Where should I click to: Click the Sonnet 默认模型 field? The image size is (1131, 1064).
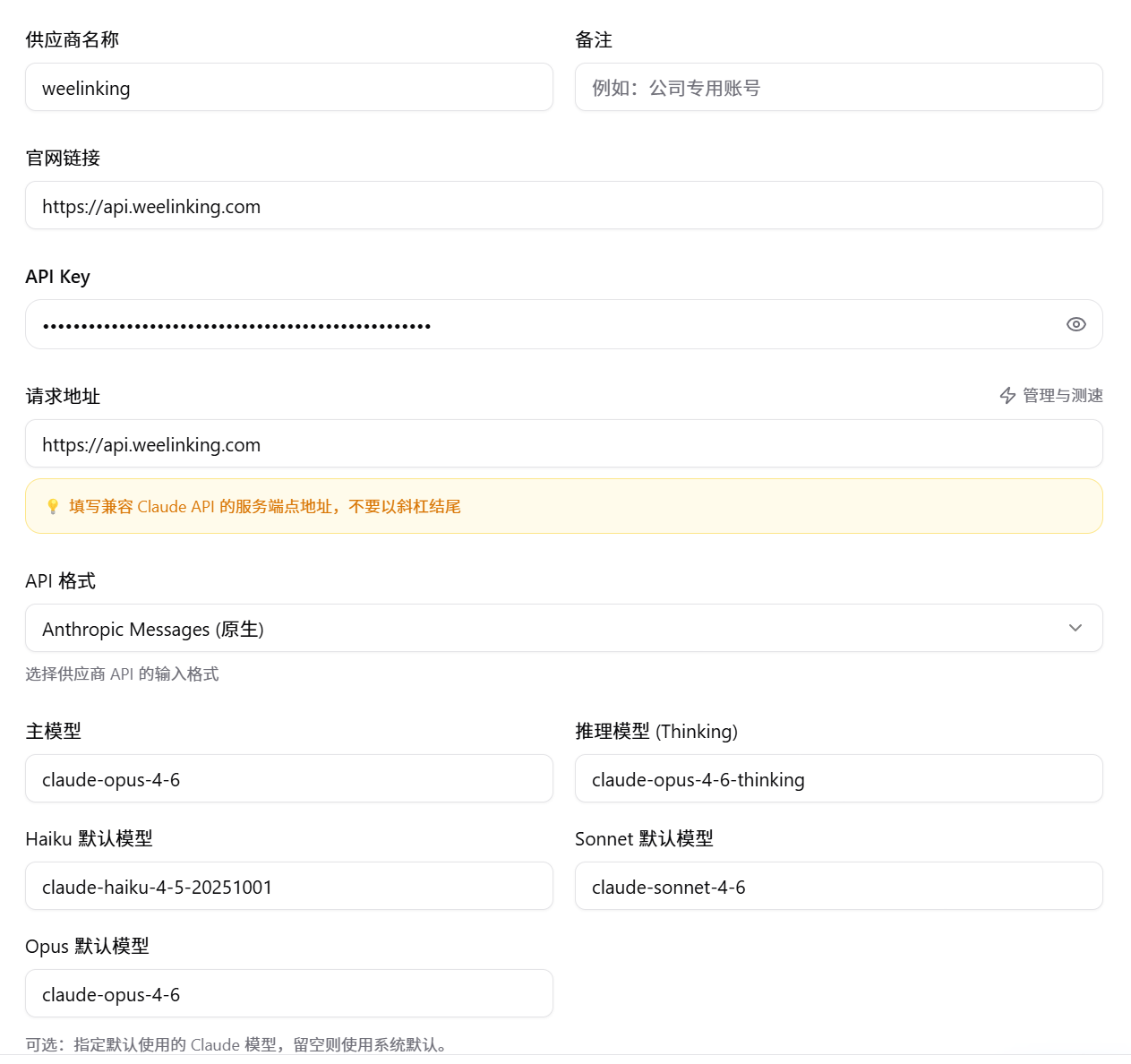(838, 886)
